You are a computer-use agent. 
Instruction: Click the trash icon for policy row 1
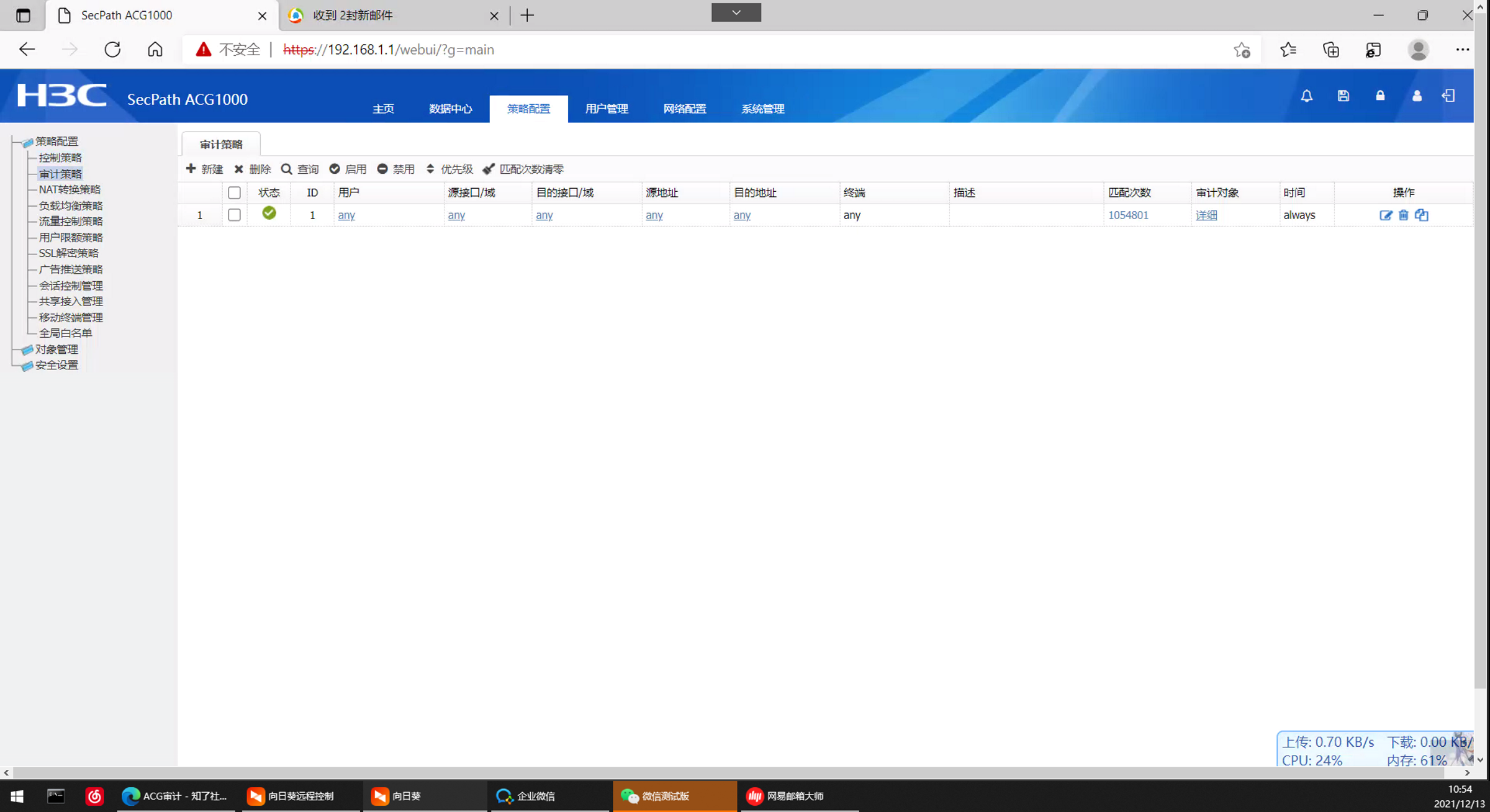1403,215
